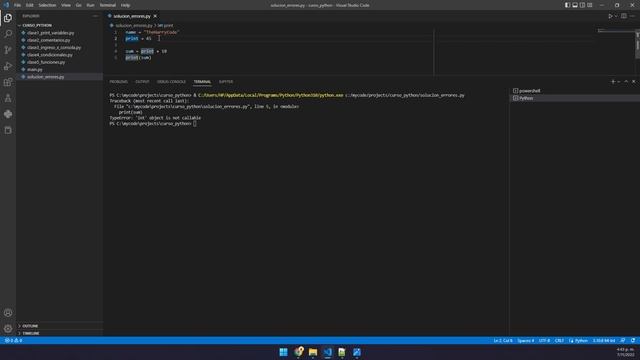This screenshot has height=360, width=640.
Task: Split the editor to the right
Action: click(x=624, y=16)
